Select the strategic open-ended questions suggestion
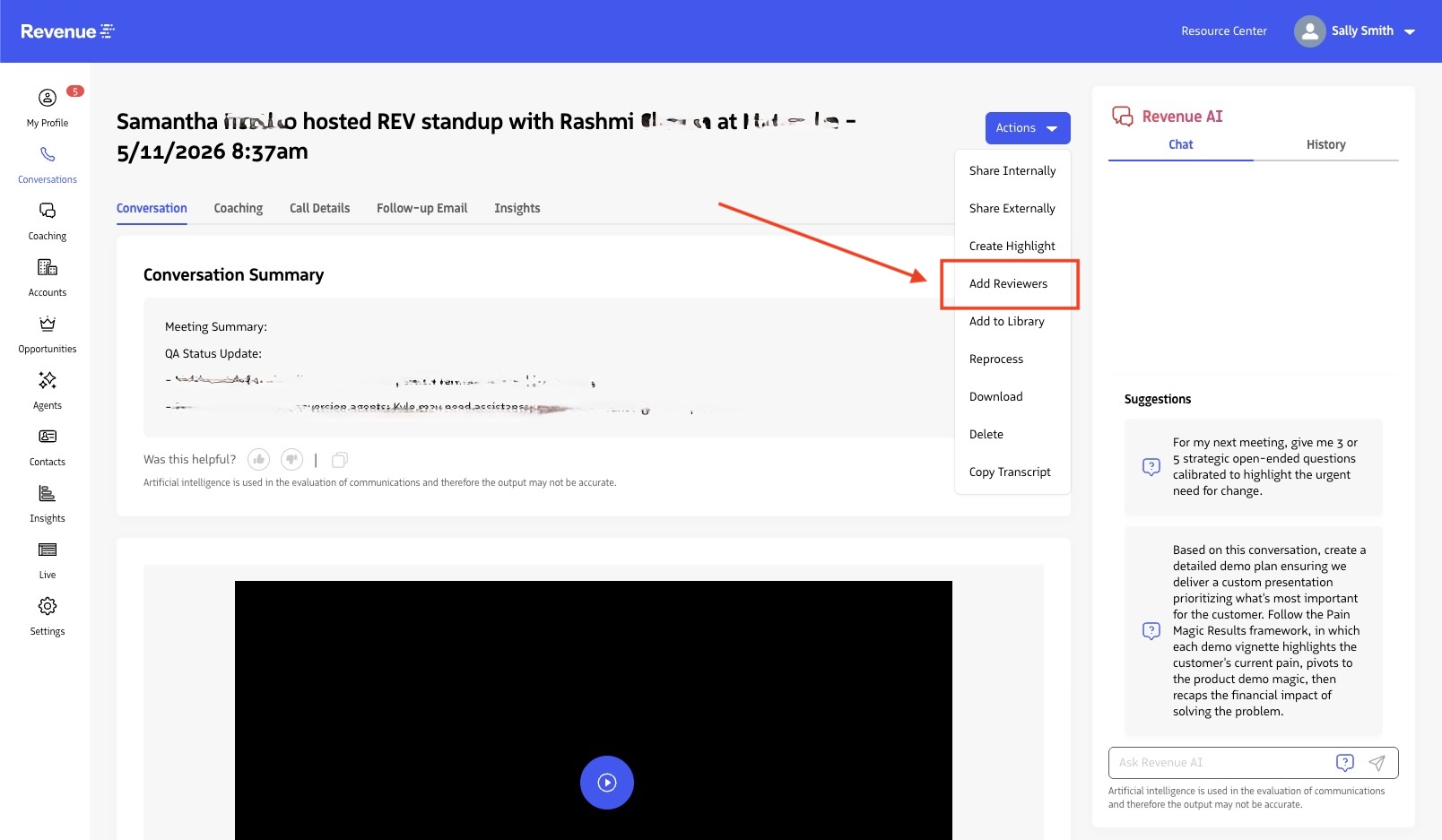The image size is (1442, 840). click(1254, 467)
